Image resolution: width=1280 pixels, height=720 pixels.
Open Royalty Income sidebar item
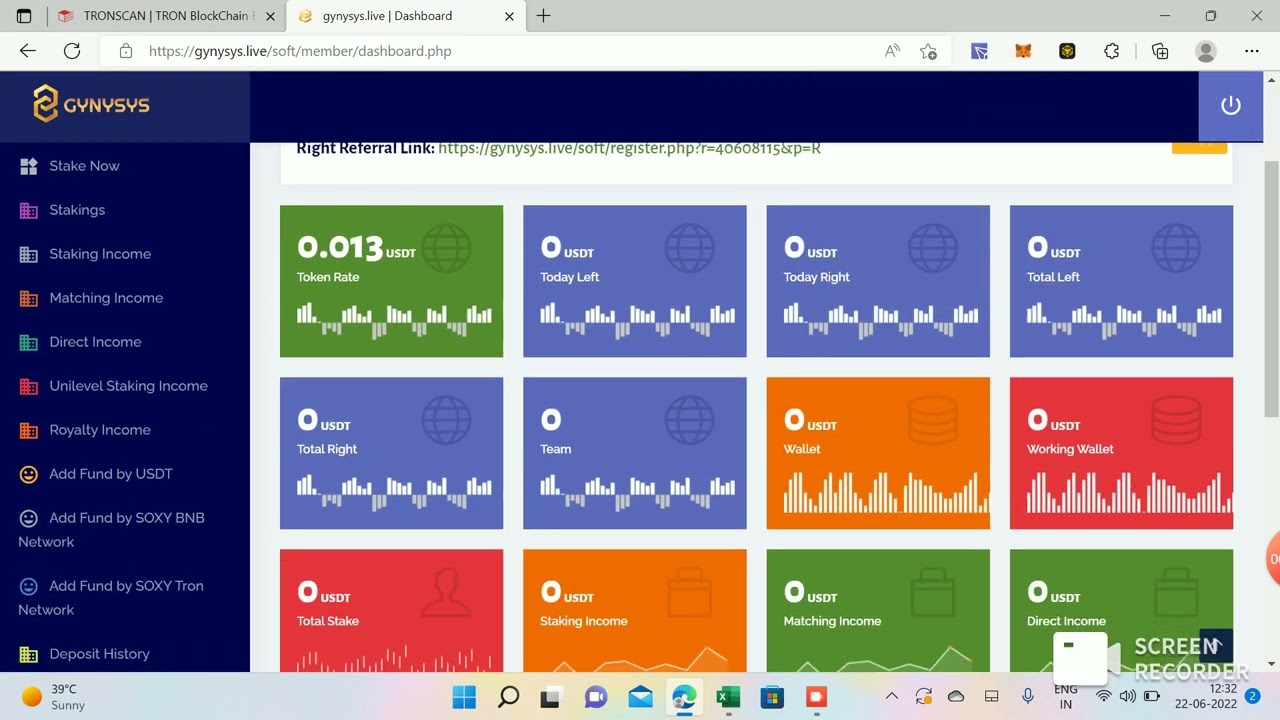point(100,430)
